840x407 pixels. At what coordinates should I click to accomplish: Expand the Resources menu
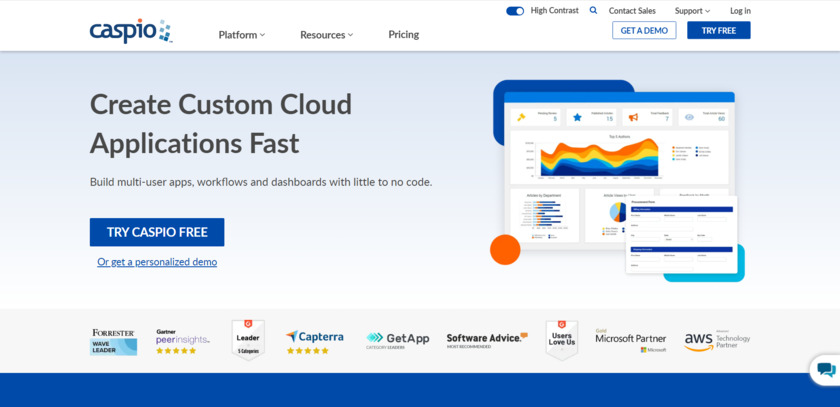point(326,35)
